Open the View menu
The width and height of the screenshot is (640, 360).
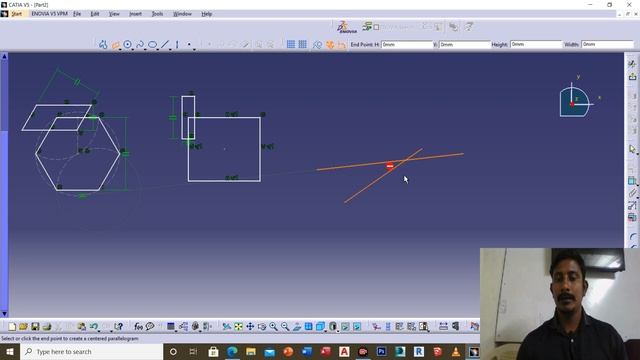[x=114, y=14]
